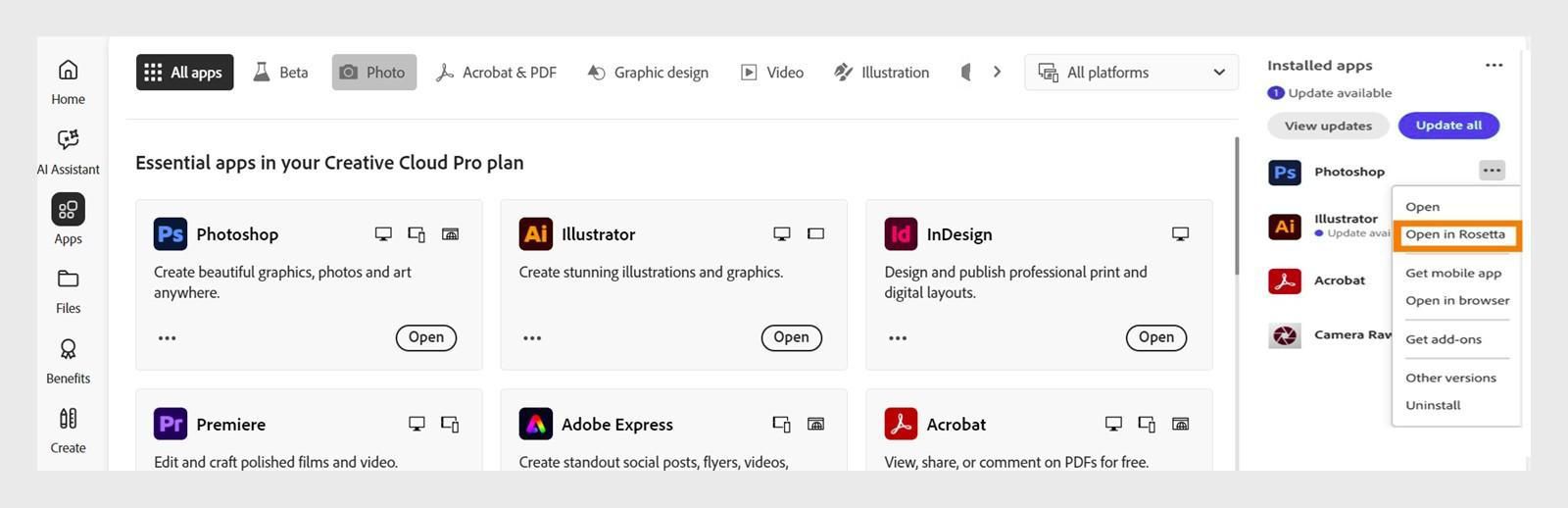The width and height of the screenshot is (1568, 508).
Task: Switch to the Graphic design tab
Action: [648, 73]
